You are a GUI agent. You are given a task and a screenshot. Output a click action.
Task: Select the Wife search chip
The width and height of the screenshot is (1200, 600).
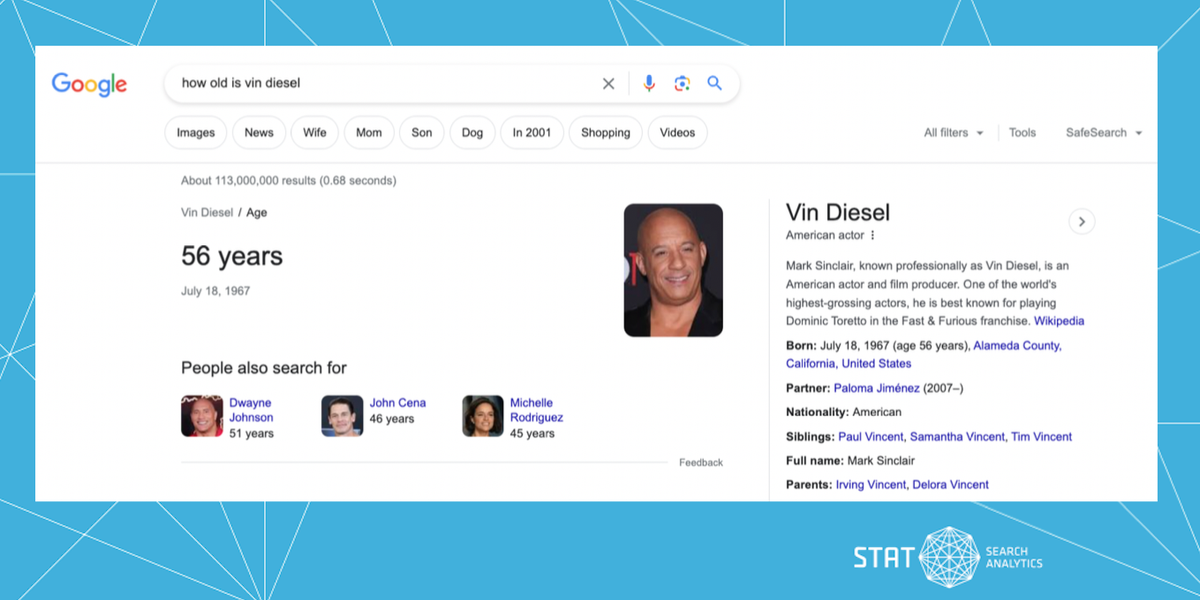pyautogui.click(x=314, y=132)
